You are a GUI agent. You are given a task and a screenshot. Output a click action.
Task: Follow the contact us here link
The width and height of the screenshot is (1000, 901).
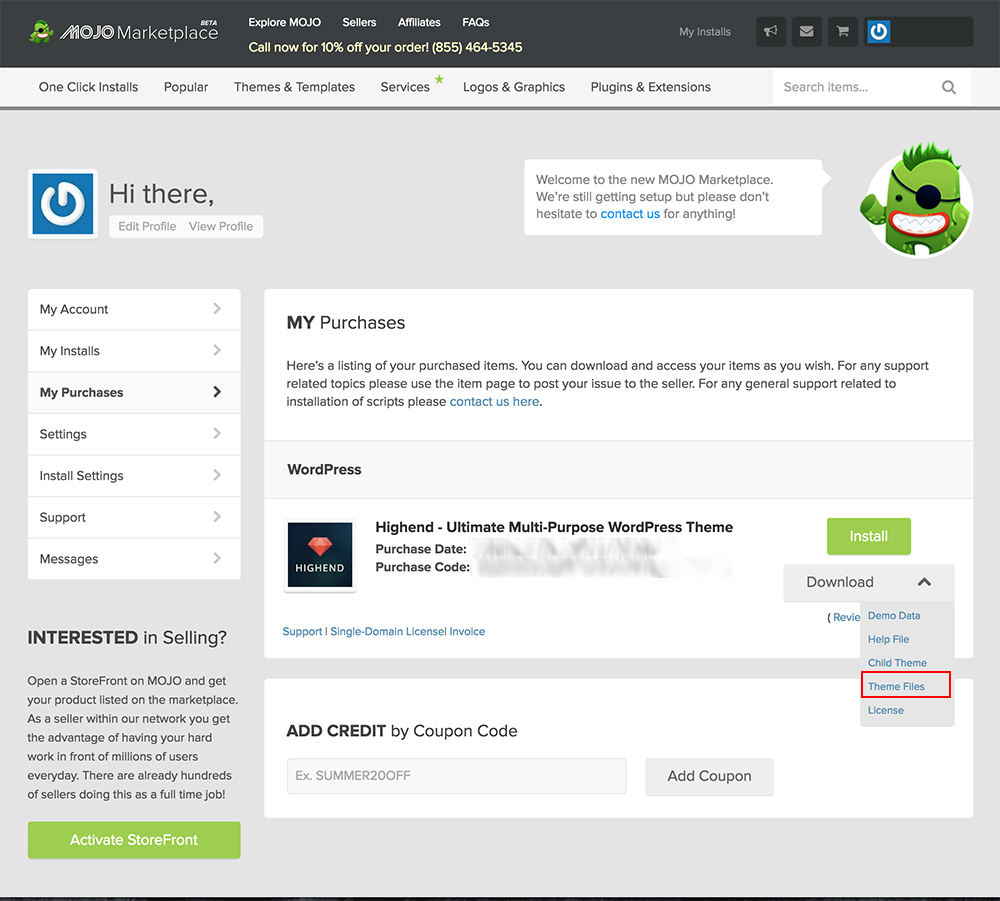tap(494, 402)
